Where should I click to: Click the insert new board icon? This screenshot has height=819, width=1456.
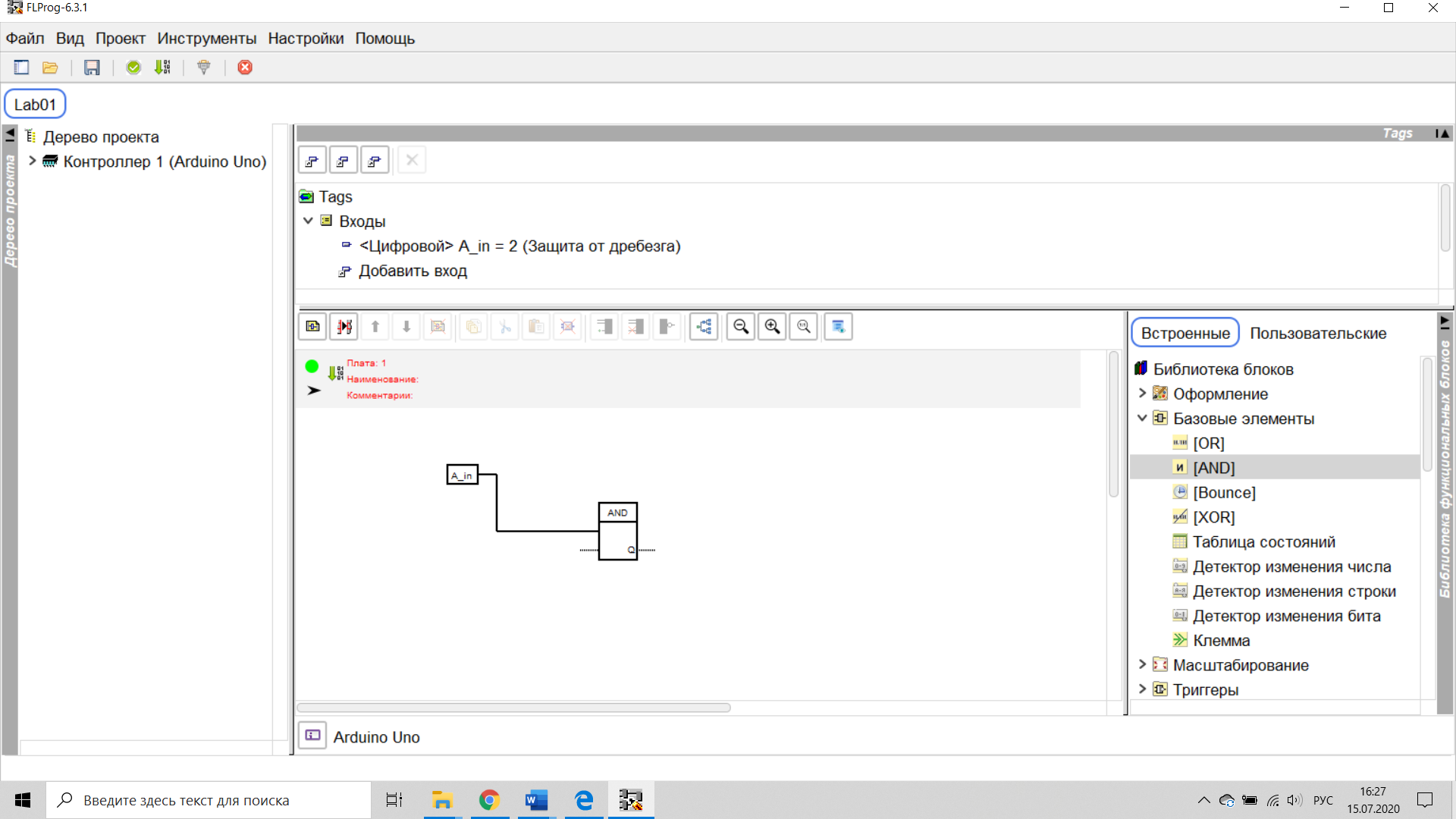(x=312, y=327)
